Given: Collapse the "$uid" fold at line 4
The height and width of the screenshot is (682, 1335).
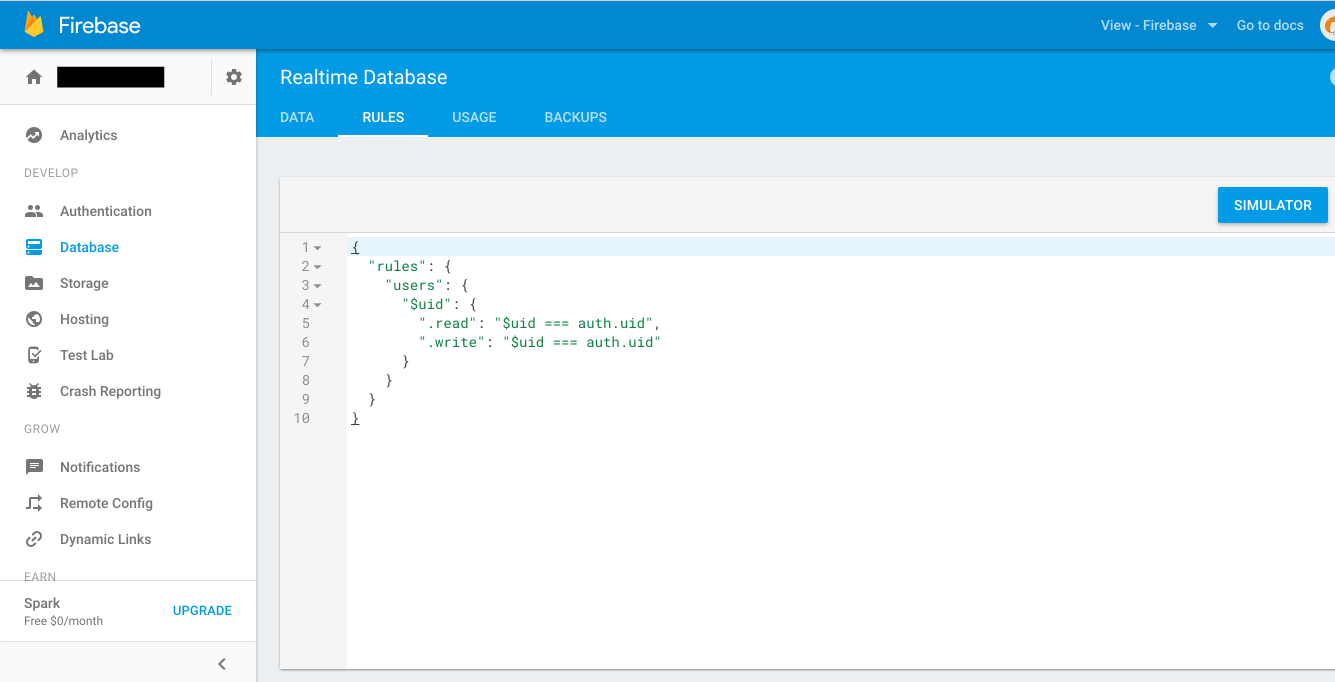Looking at the screenshot, I should [317, 304].
